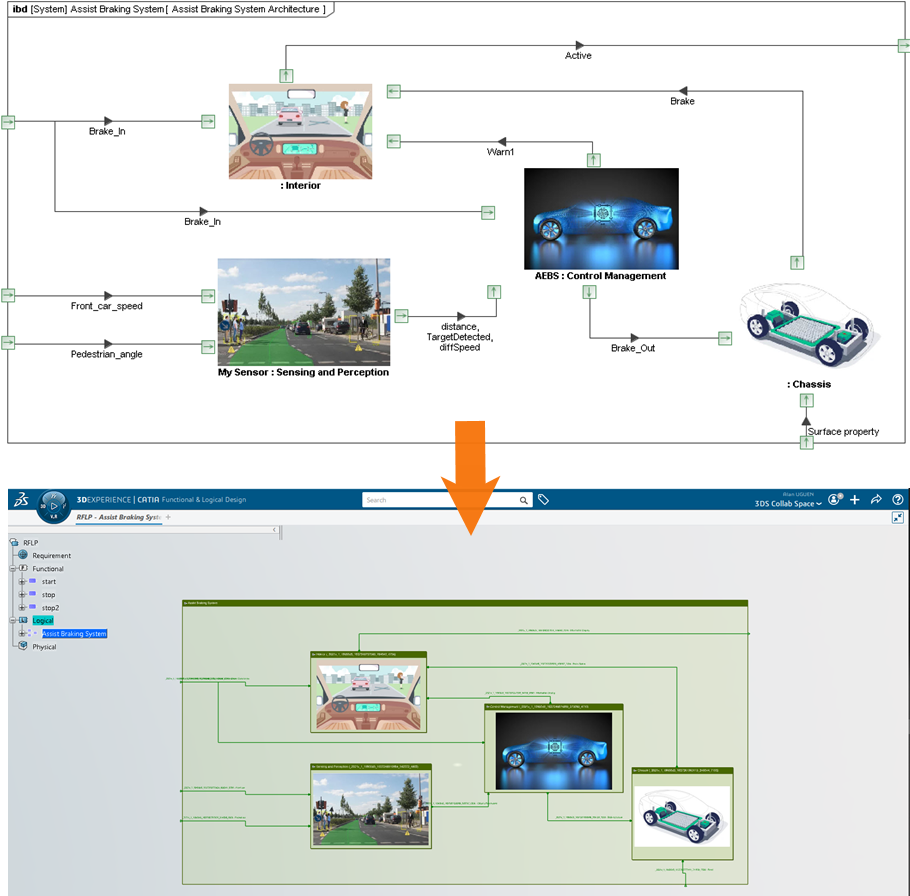Collapse the Logical tree node

(13, 620)
